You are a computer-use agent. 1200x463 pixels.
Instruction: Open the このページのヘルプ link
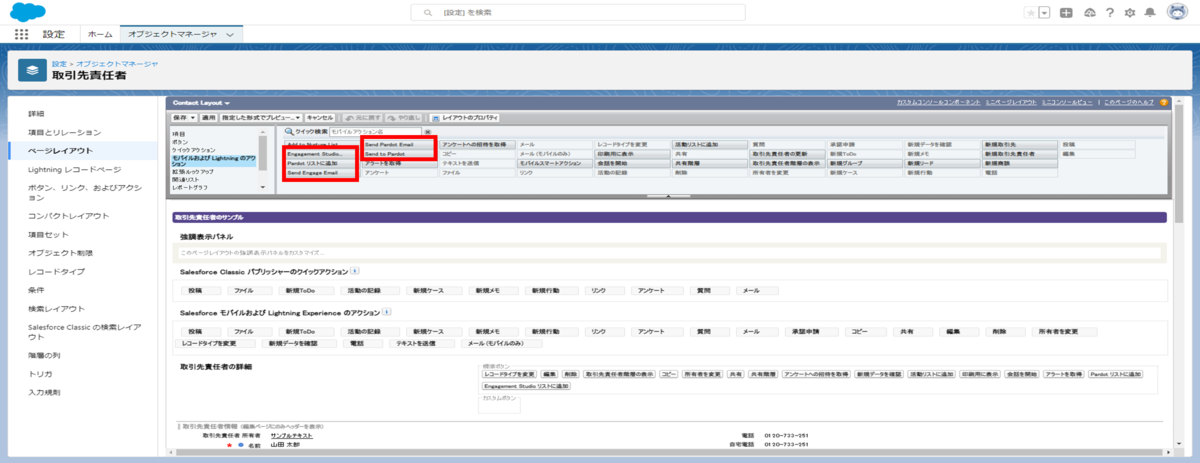click(x=1128, y=103)
